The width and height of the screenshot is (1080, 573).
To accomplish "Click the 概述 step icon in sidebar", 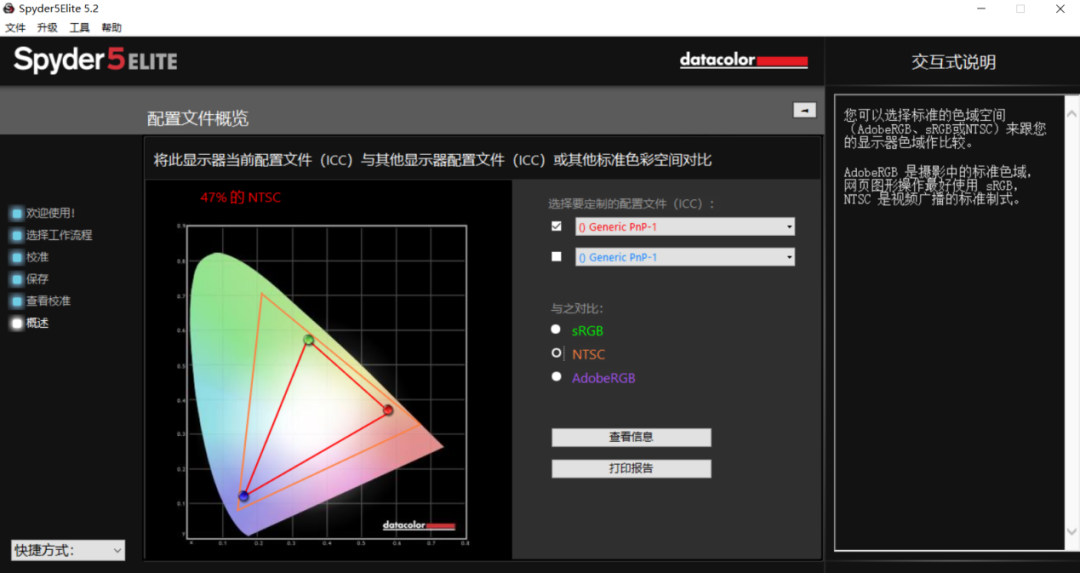I will click(x=17, y=323).
